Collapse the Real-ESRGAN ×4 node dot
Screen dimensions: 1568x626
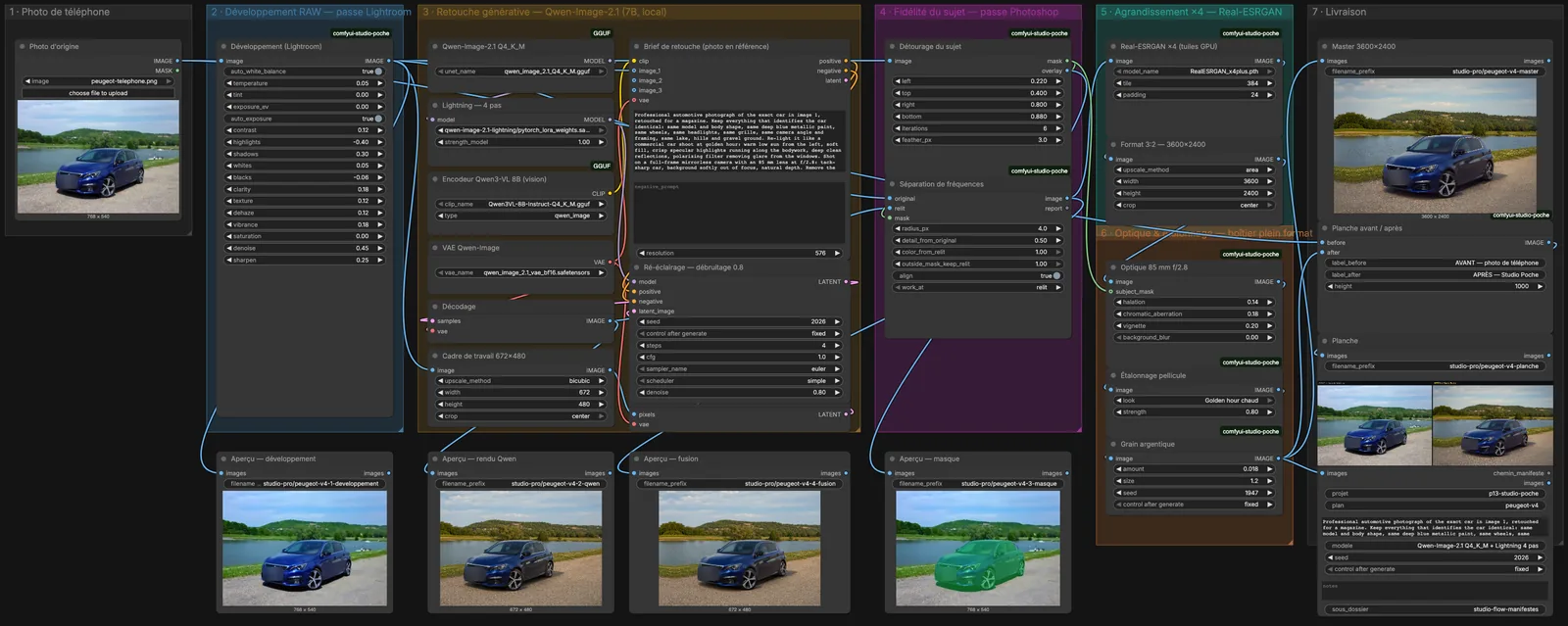pyautogui.click(x=1113, y=46)
